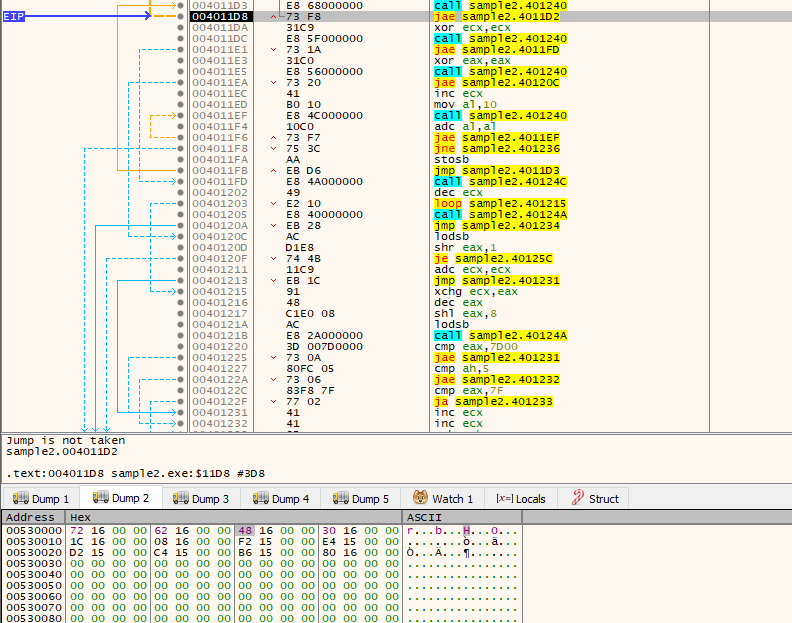The width and height of the screenshot is (792, 623).
Task: Toggle breakpoint bullet at 00401216
Action: pos(180,303)
